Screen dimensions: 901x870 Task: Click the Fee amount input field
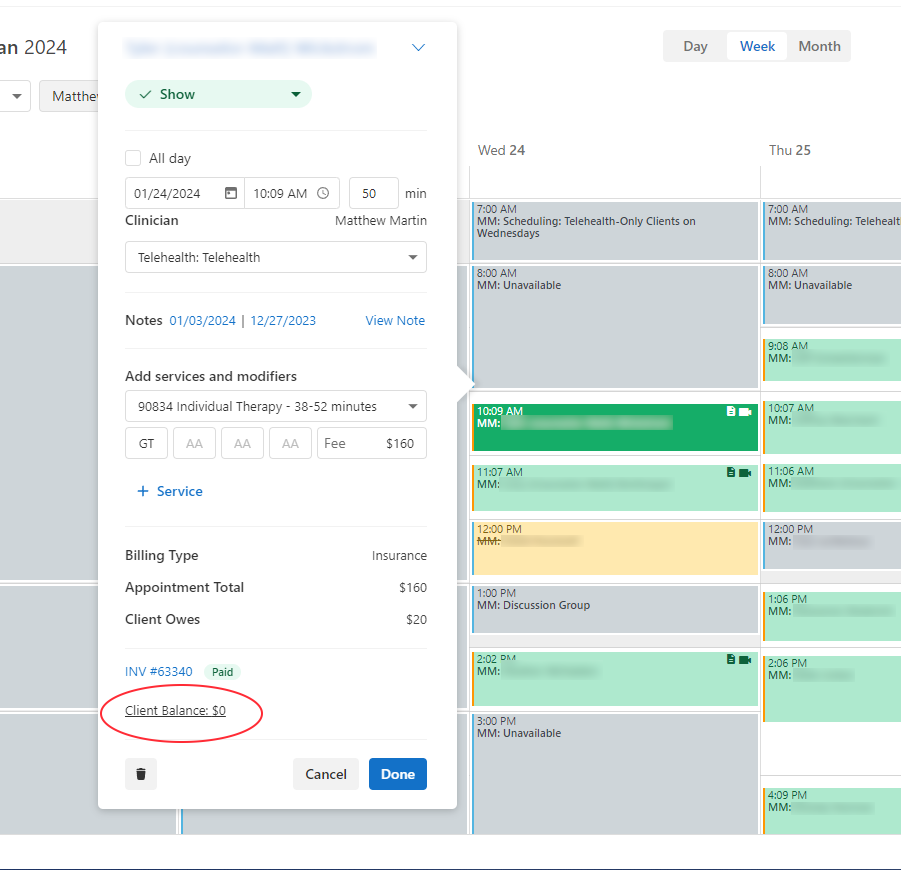(x=372, y=443)
